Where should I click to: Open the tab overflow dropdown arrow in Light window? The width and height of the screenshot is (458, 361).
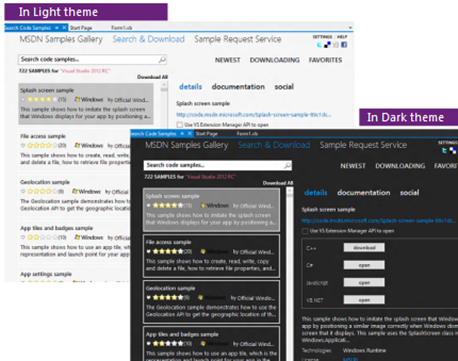click(350, 28)
